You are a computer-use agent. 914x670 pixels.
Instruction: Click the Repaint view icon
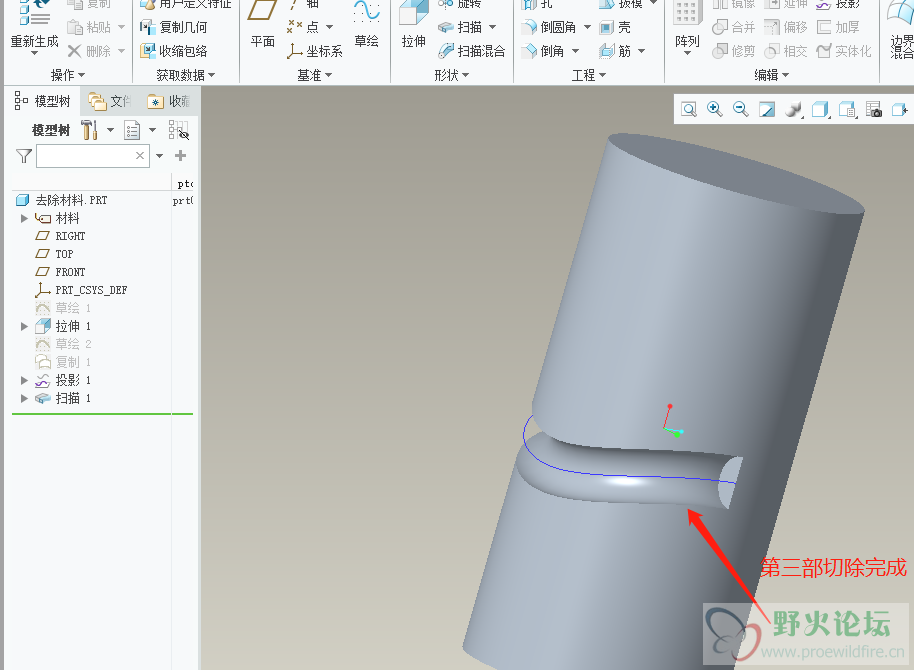767,110
